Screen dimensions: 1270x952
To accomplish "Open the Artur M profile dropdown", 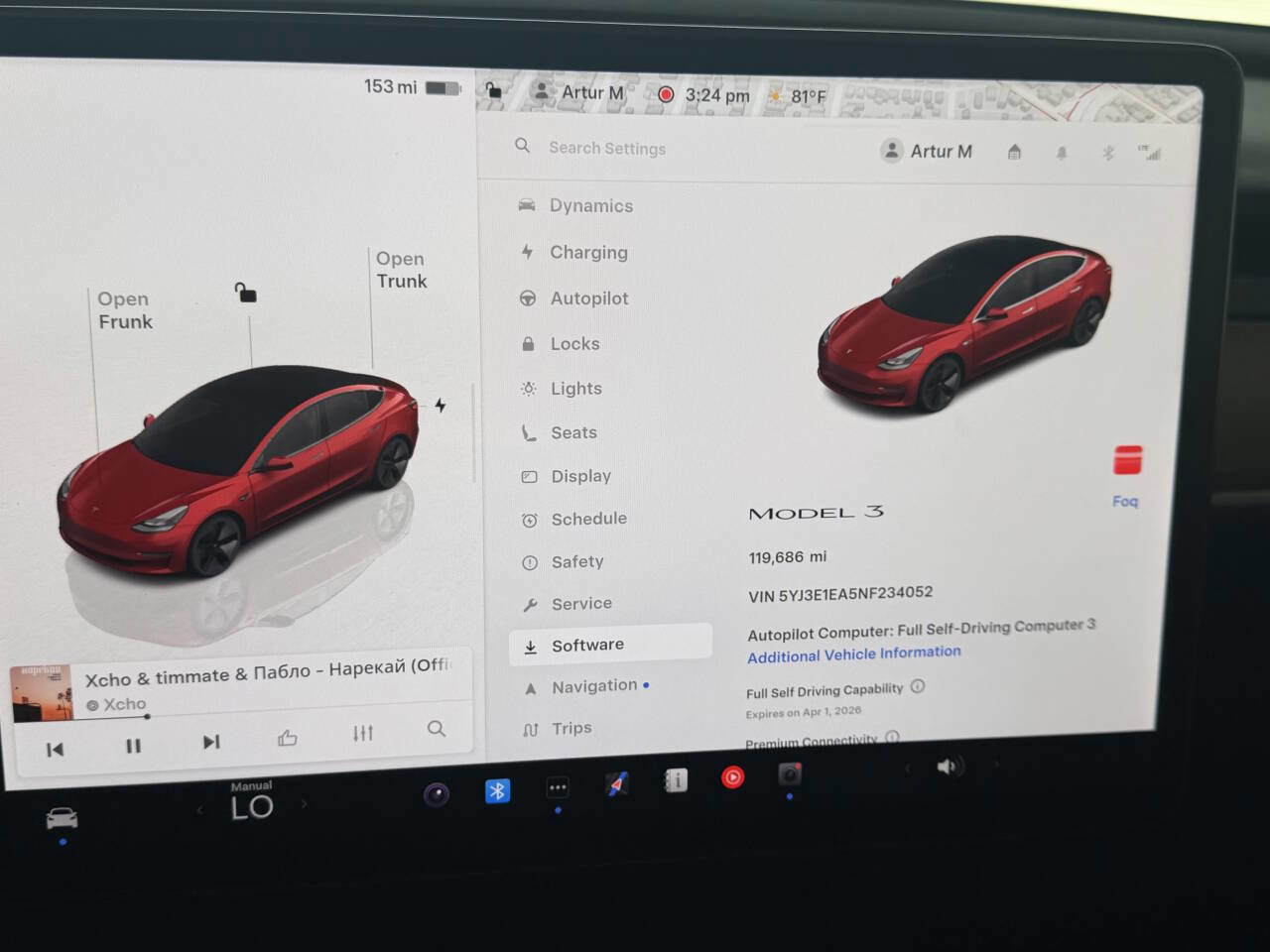I will 926,151.
